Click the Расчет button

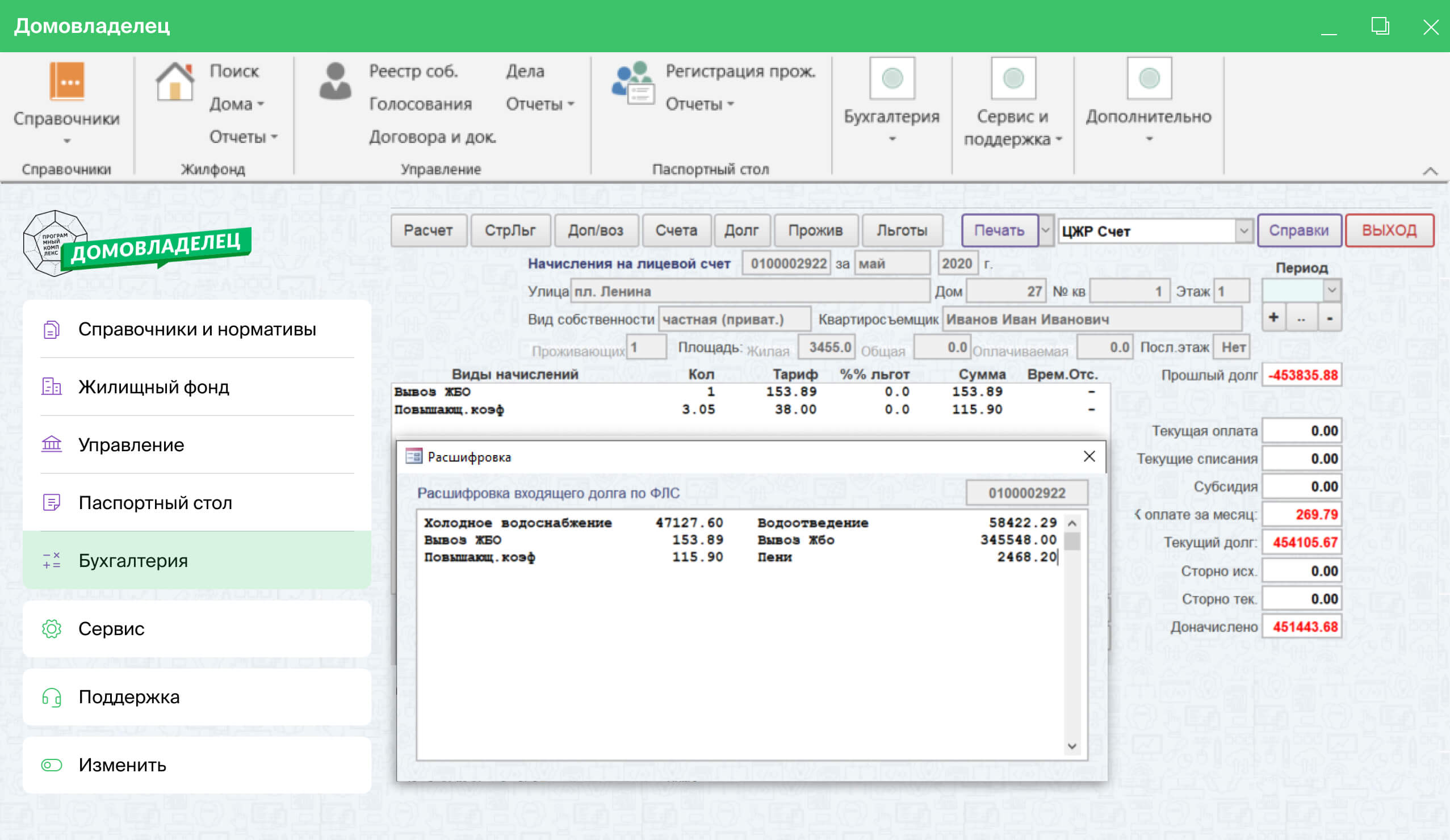(x=428, y=230)
